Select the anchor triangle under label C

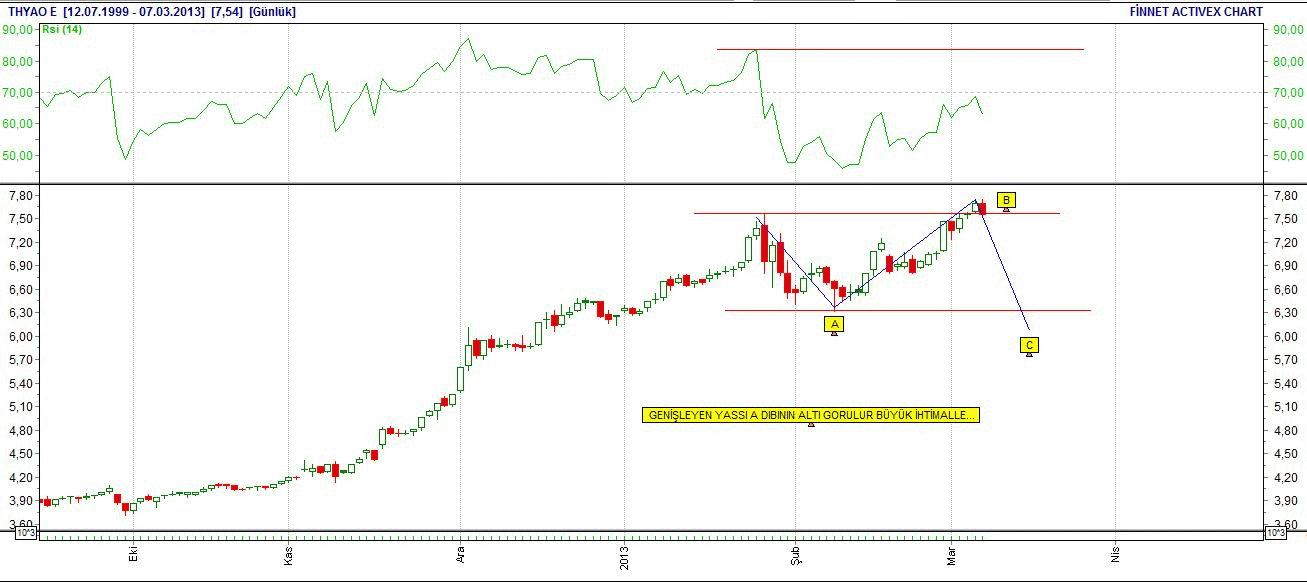[x=1029, y=355]
